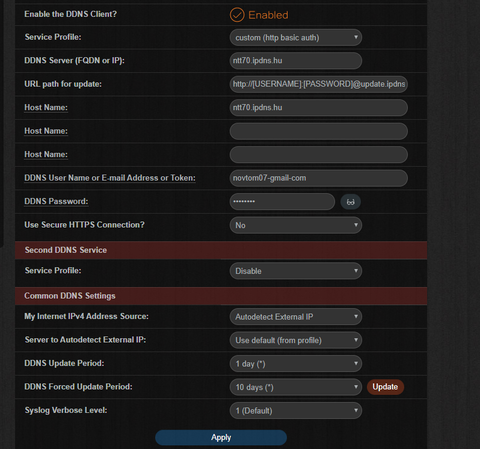Edit the first Host Name field ntt70.ipdns.hu
The image size is (480, 449).
[319, 108]
